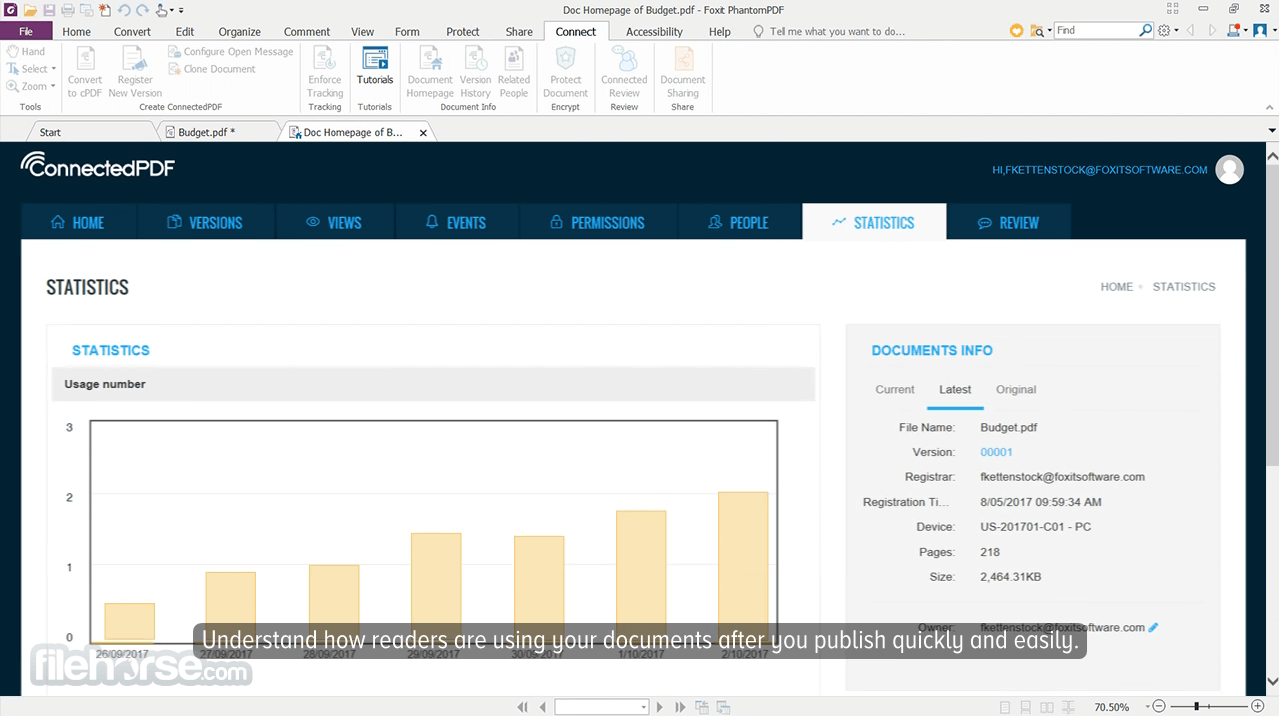1279x716 pixels.
Task: Click the version number 00001 link
Action: tap(997, 452)
